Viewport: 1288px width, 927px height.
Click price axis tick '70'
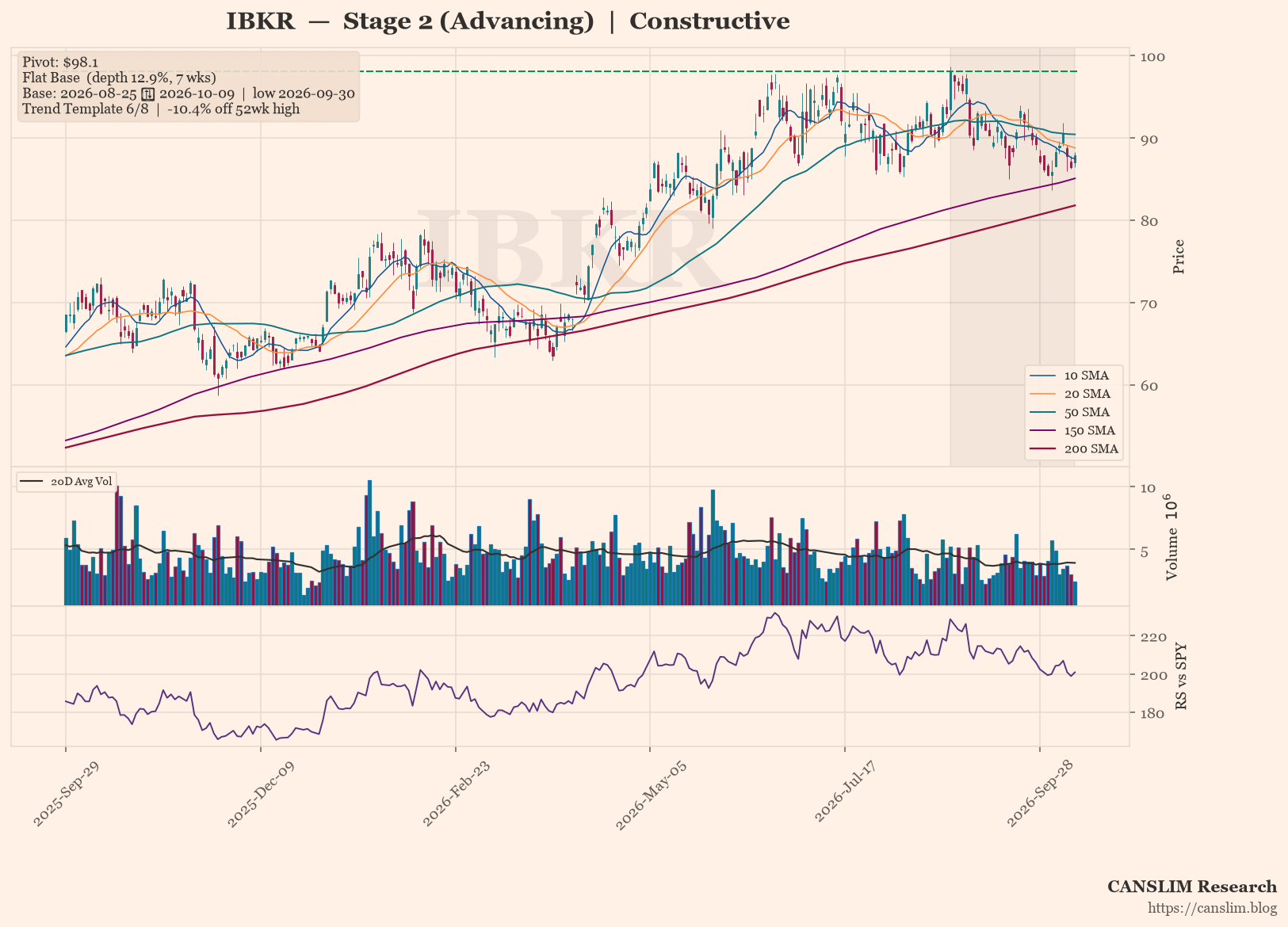point(1148,303)
